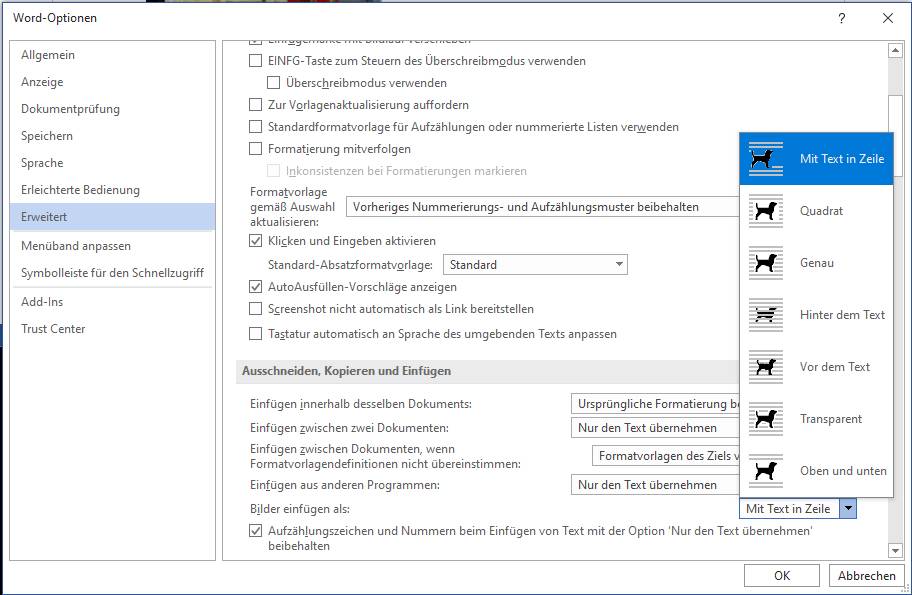
Task: Check Screenshot nicht automatisch als Link bereitstellen
Action: [x=255, y=309]
